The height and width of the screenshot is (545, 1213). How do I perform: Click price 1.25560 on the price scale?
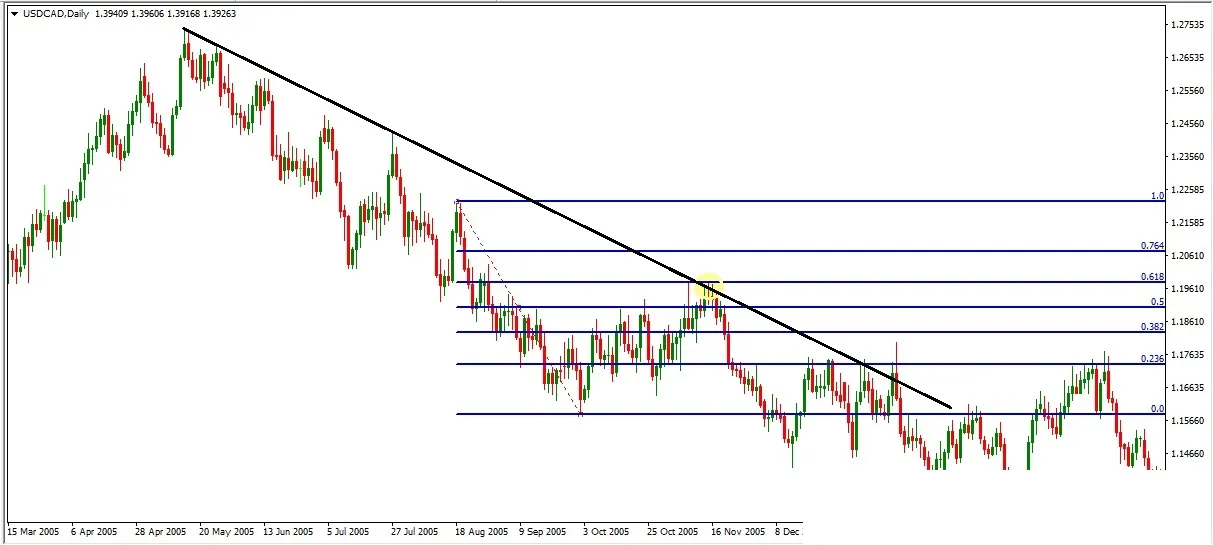pyautogui.click(x=1190, y=90)
